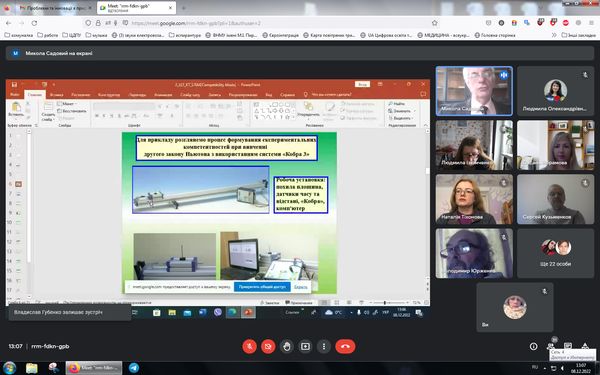600x375 pixels.
Task: Raise hand in the meeting
Action: pyautogui.click(x=287, y=346)
